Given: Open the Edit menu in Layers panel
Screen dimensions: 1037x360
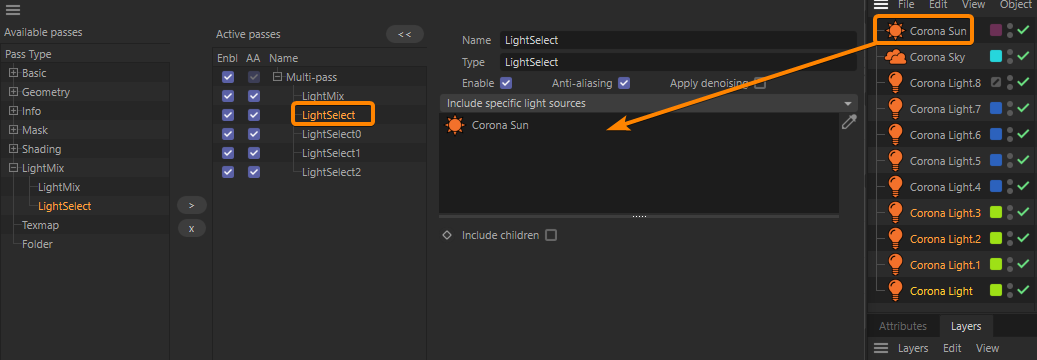Looking at the screenshot, I should point(952,348).
